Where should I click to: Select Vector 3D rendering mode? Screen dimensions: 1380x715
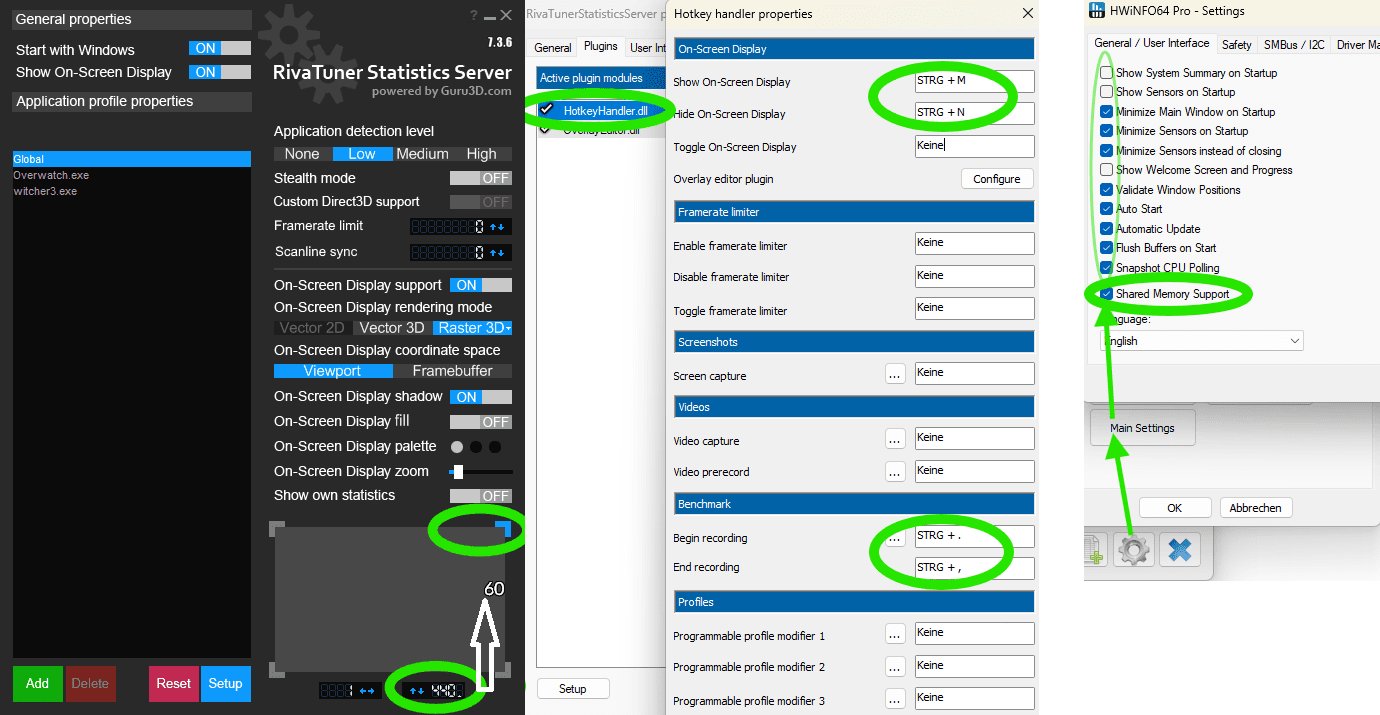392,328
